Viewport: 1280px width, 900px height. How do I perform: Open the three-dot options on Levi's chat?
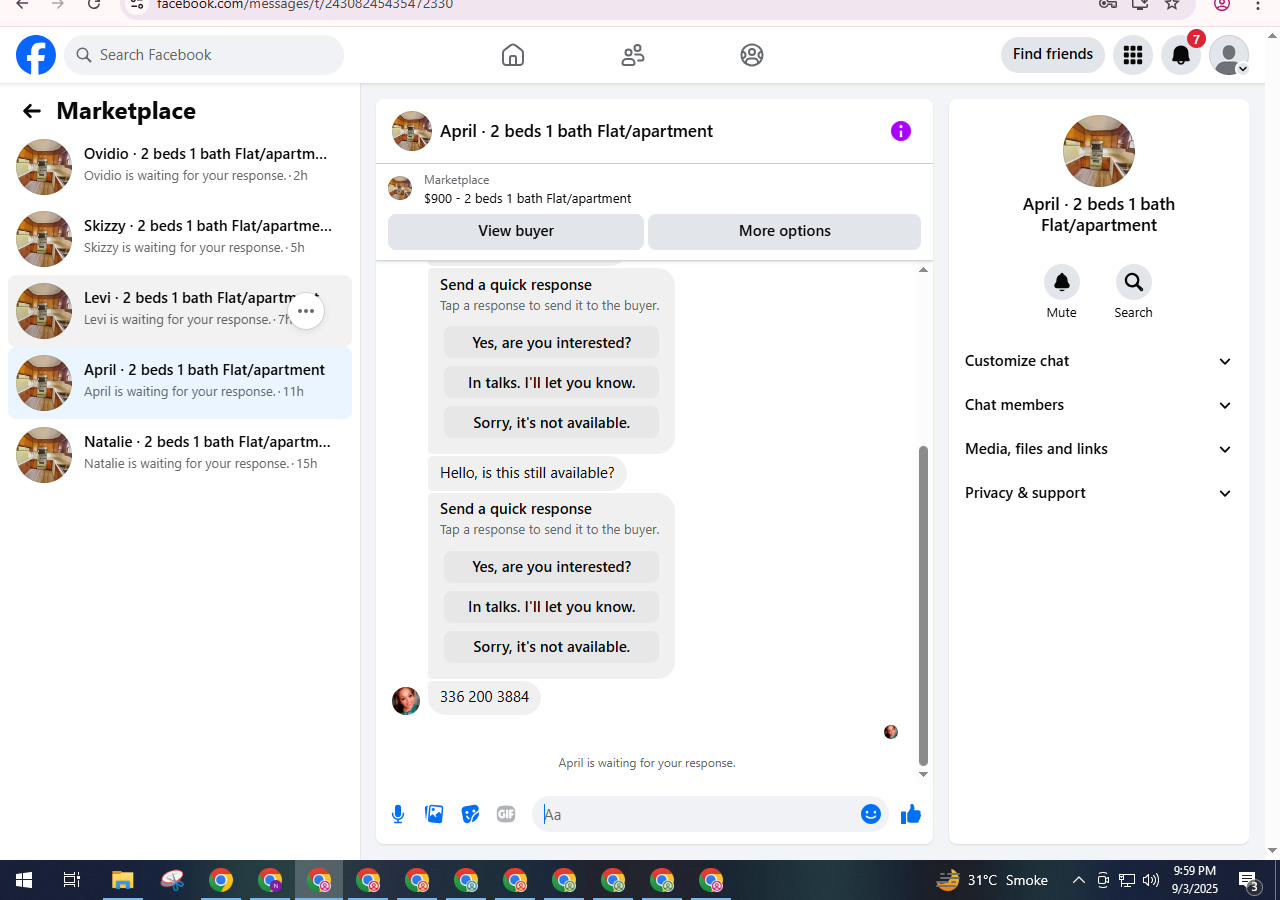pyautogui.click(x=306, y=311)
